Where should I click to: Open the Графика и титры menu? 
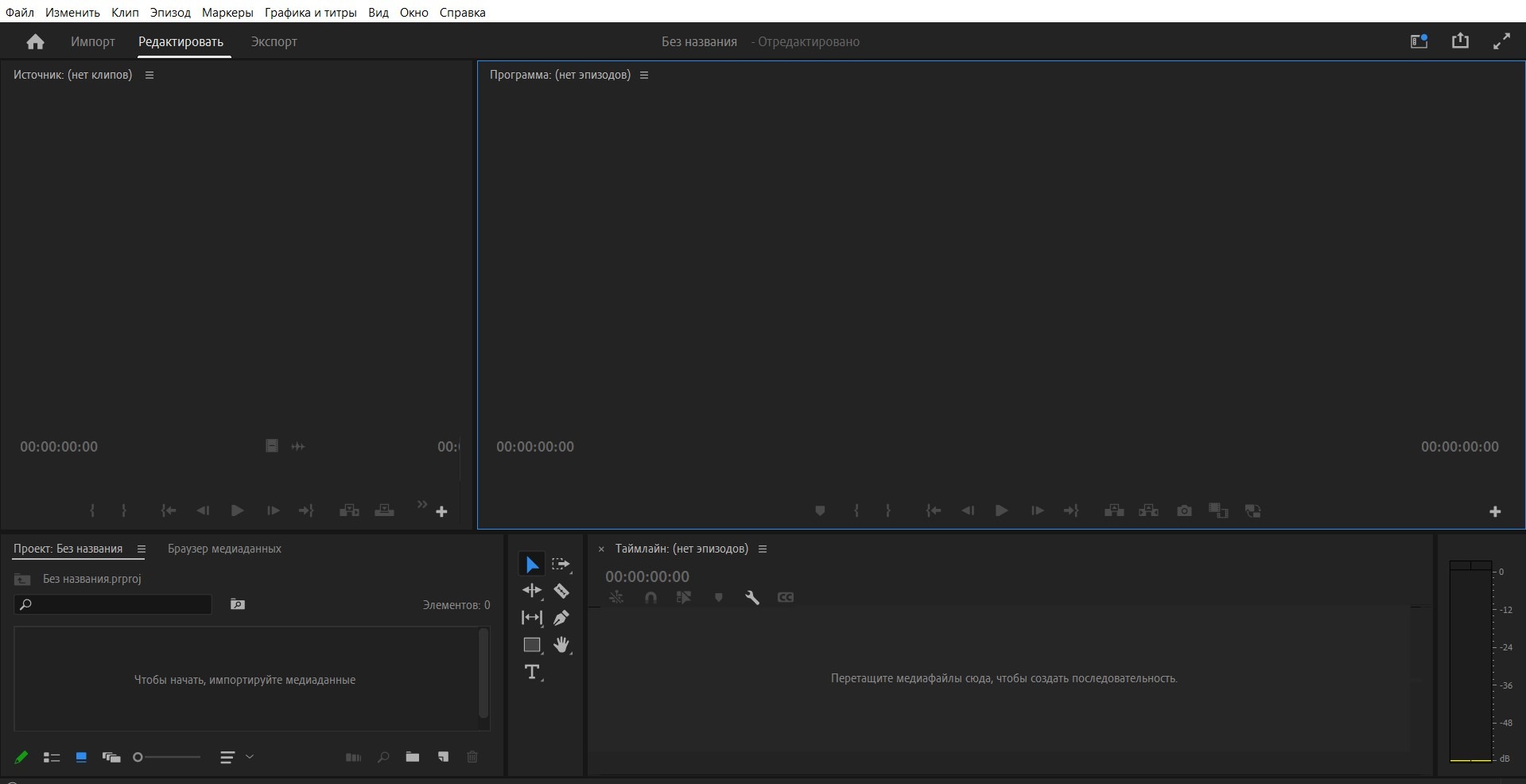310,12
